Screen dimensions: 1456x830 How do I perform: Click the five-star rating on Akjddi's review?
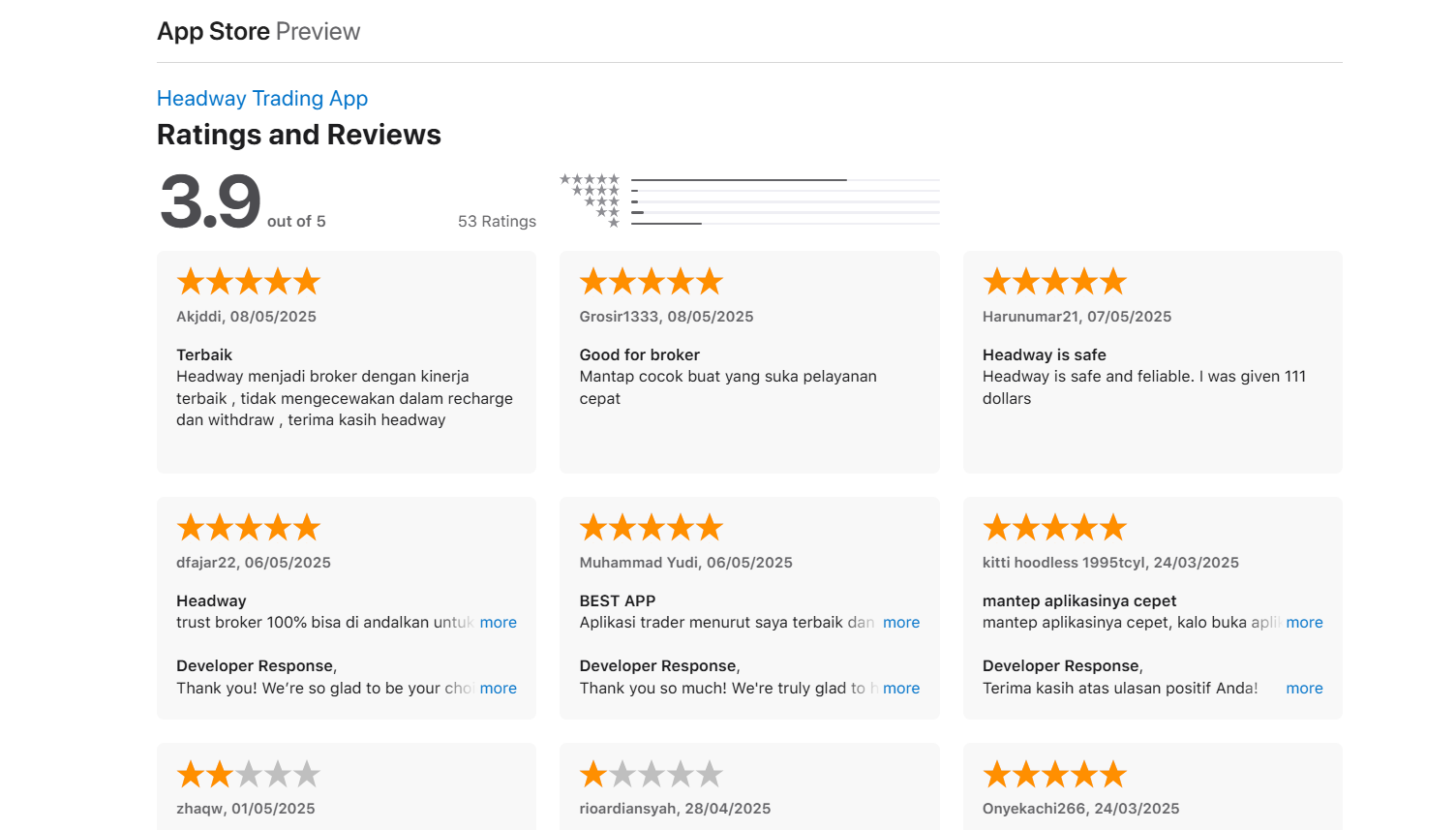(249, 282)
